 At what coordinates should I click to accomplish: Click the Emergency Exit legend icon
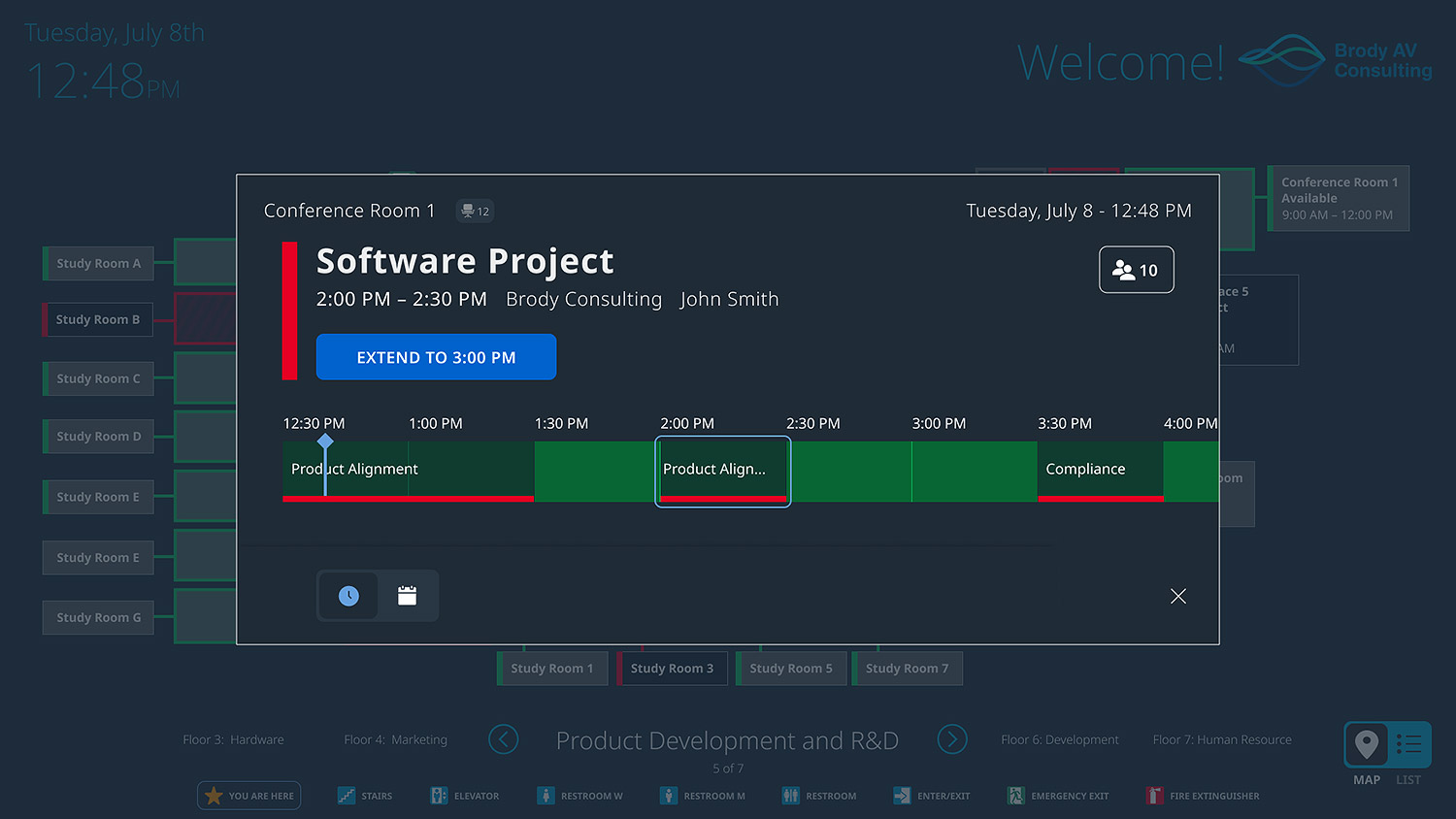coord(1015,796)
